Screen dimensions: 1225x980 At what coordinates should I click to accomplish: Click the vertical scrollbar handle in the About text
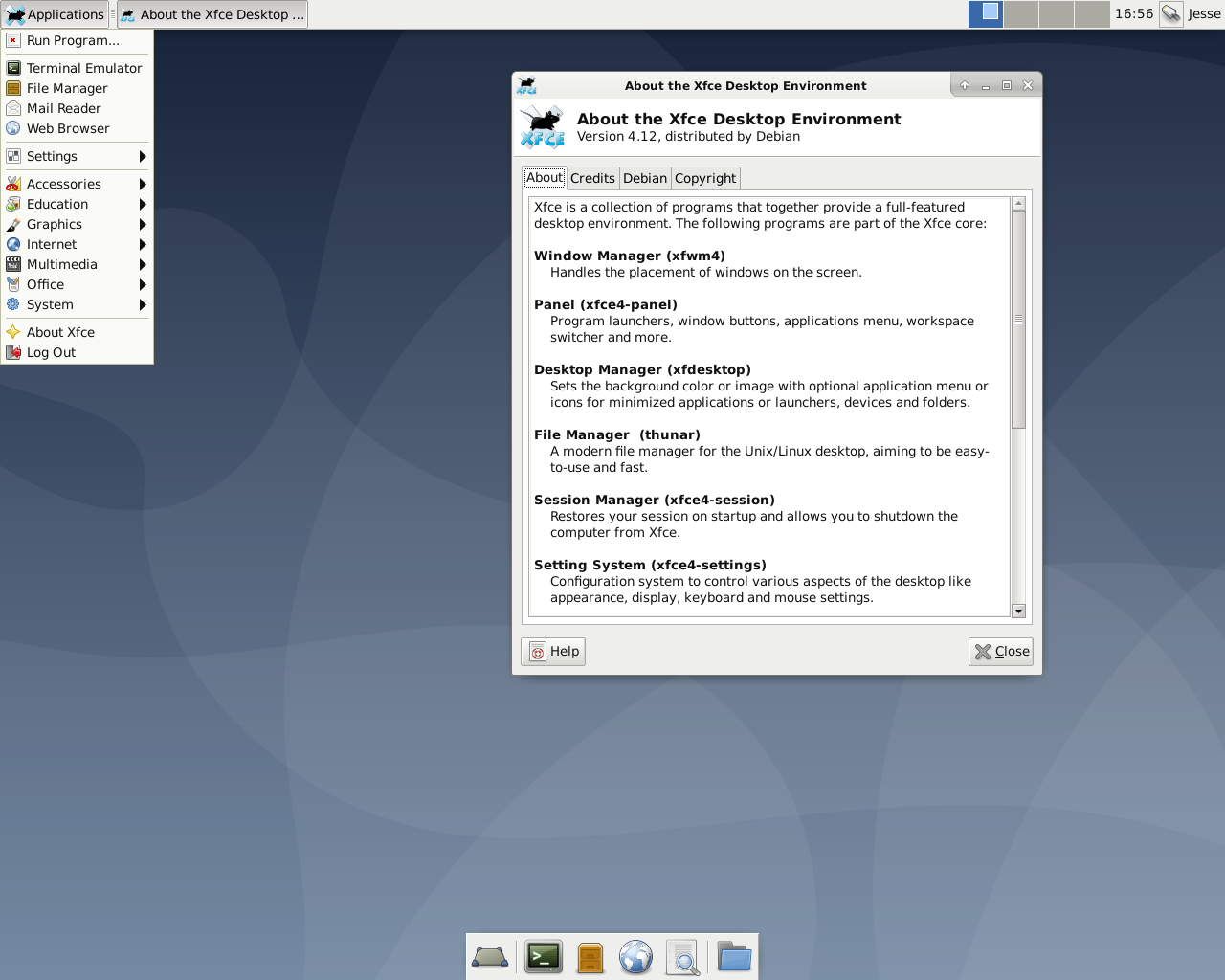click(x=1018, y=319)
